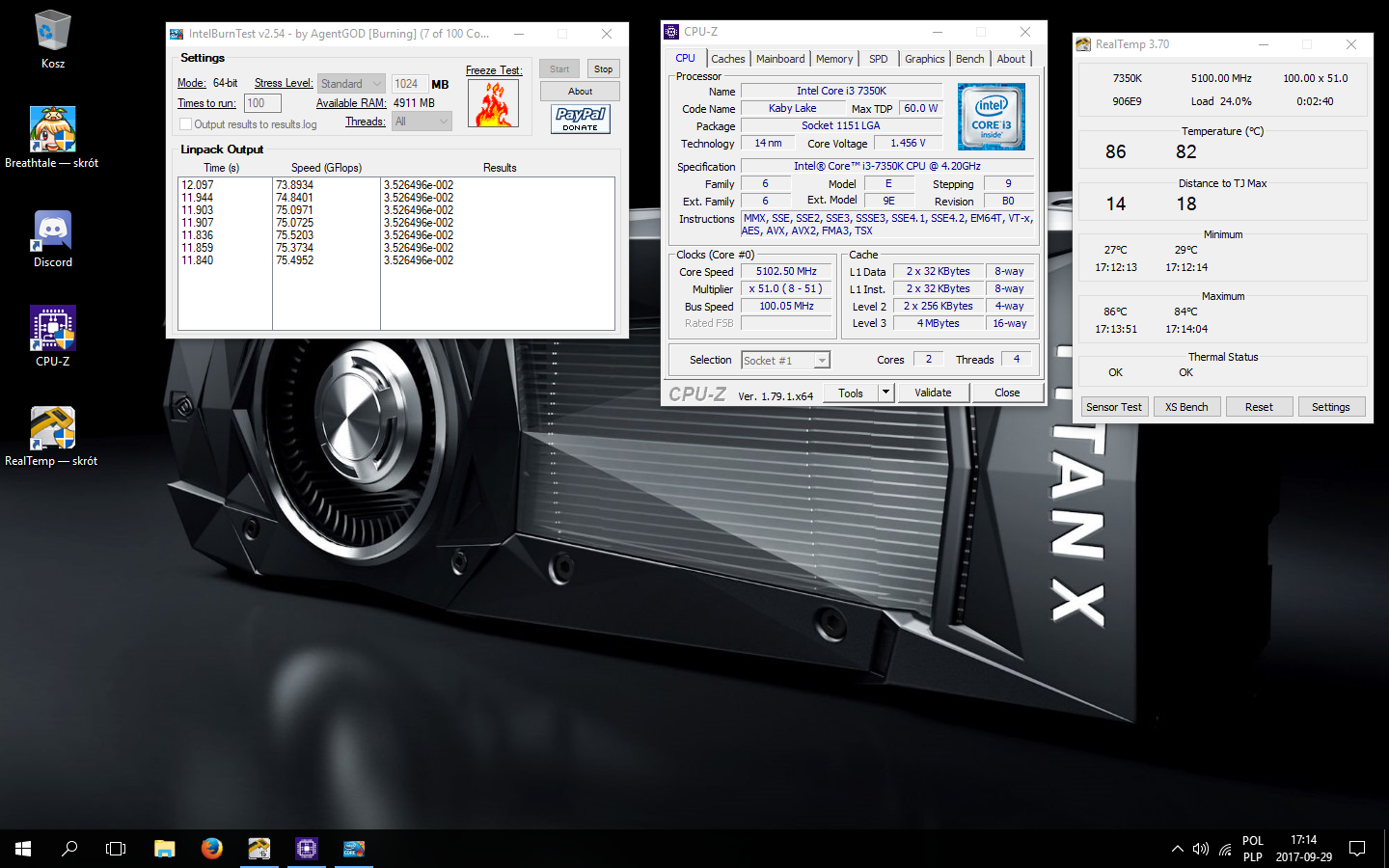The width and height of the screenshot is (1389, 868).
Task: Click the 1024 MB memory input field
Action: 409,84
